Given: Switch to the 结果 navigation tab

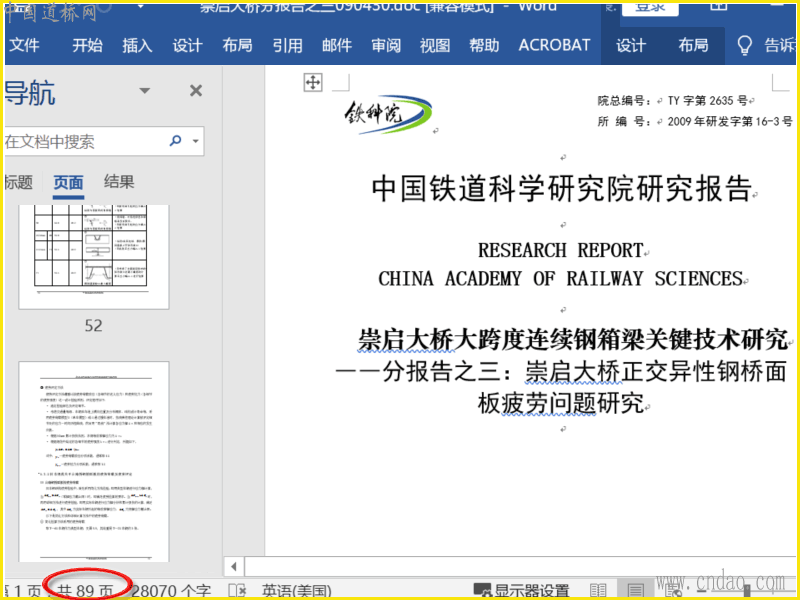Looking at the screenshot, I should (x=119, y=182).
